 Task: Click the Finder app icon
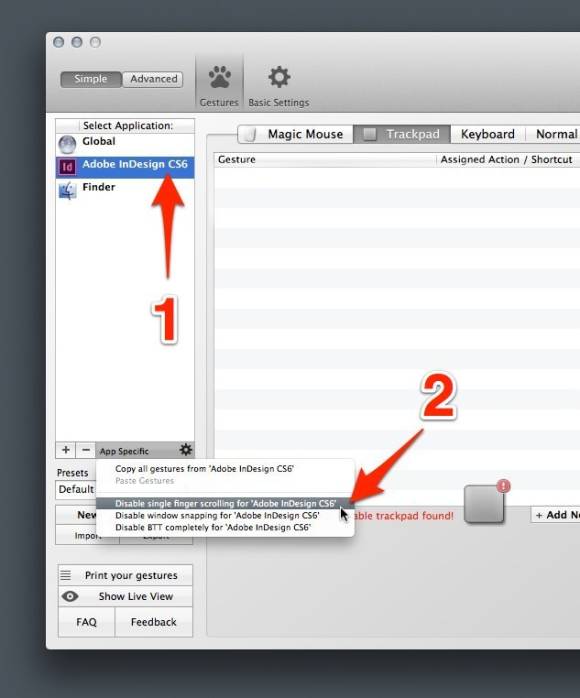[x=67, y=191]
